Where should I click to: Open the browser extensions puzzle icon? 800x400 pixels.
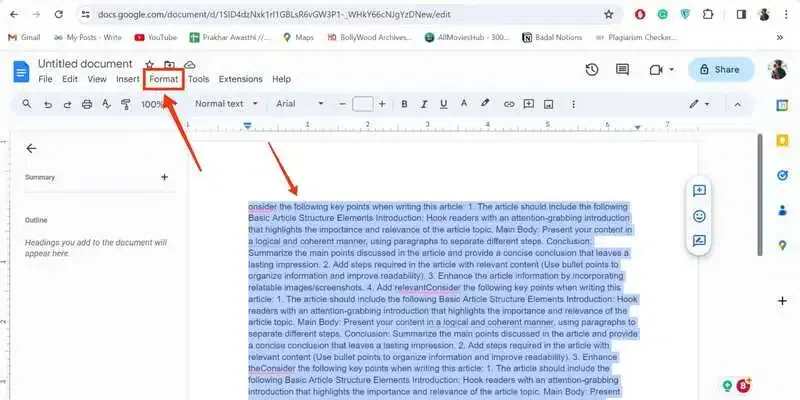pos(708,14)
